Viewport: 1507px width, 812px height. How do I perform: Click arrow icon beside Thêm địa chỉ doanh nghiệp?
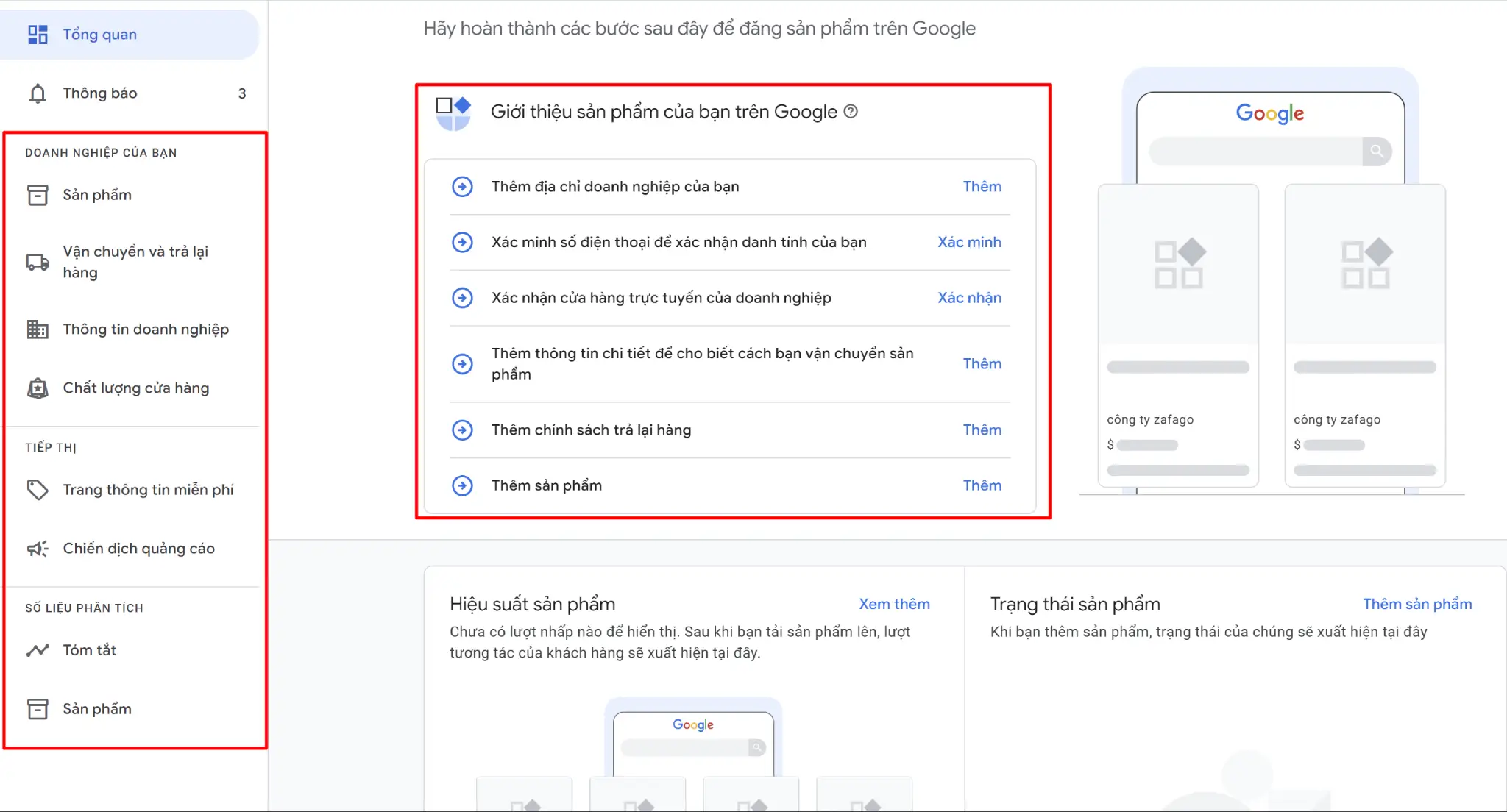click(x=462, y=187)
